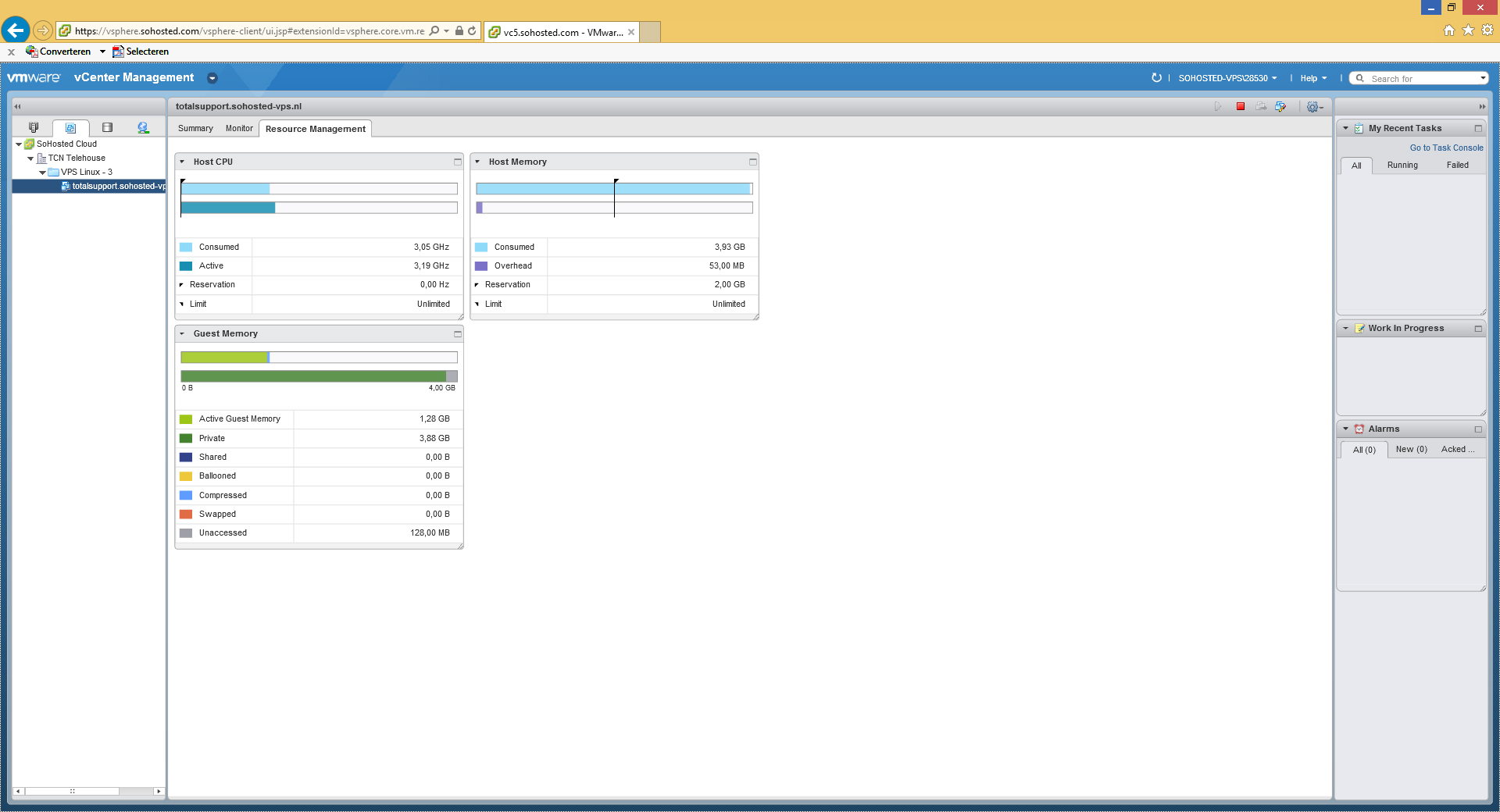Click the search magnifier icon
This screenshot has width=1500, height=812.
coord(1360,78)
